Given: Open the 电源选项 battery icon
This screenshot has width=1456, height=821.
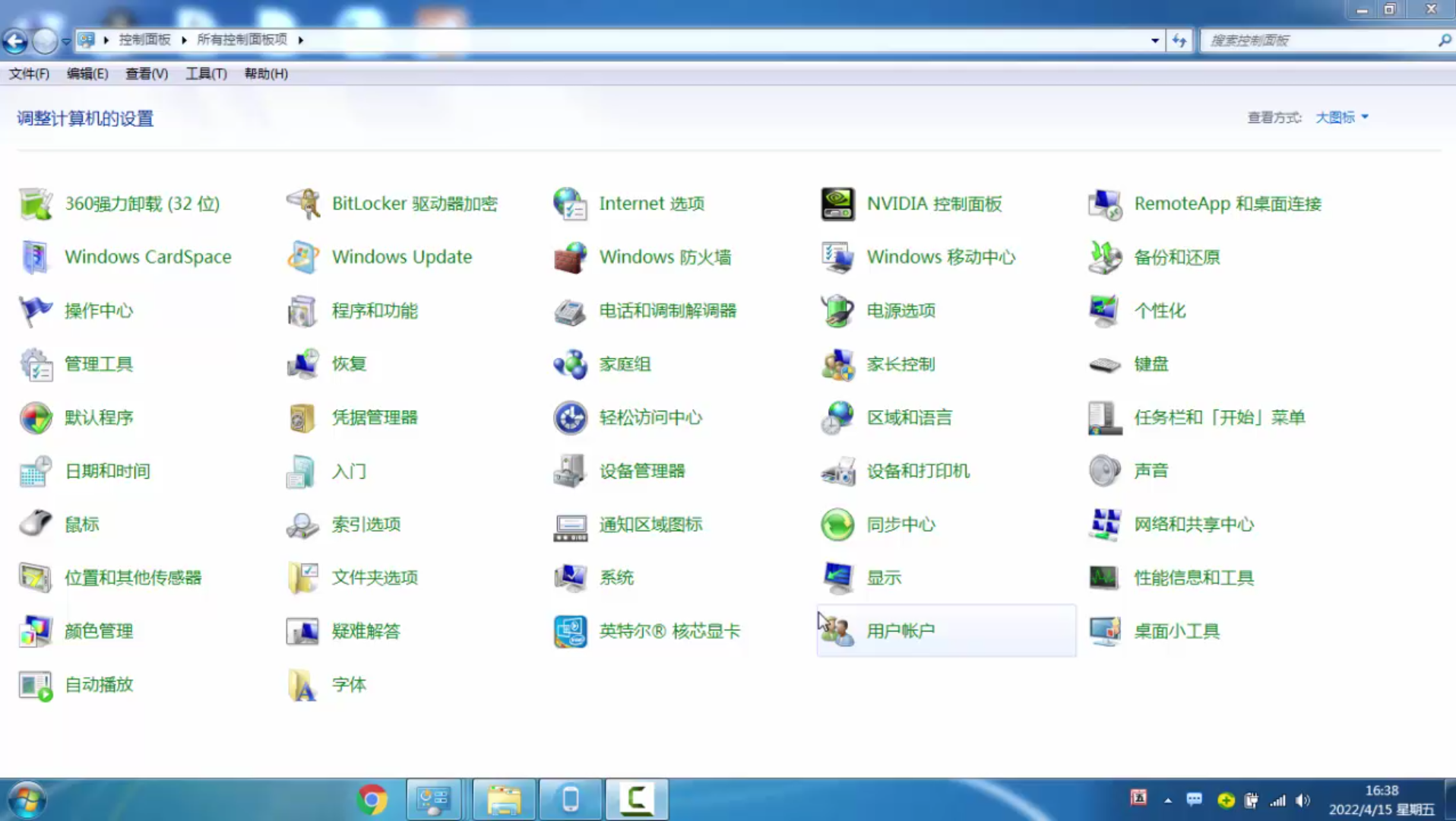Looking at the screenshot, I should [x=838, y=311].
